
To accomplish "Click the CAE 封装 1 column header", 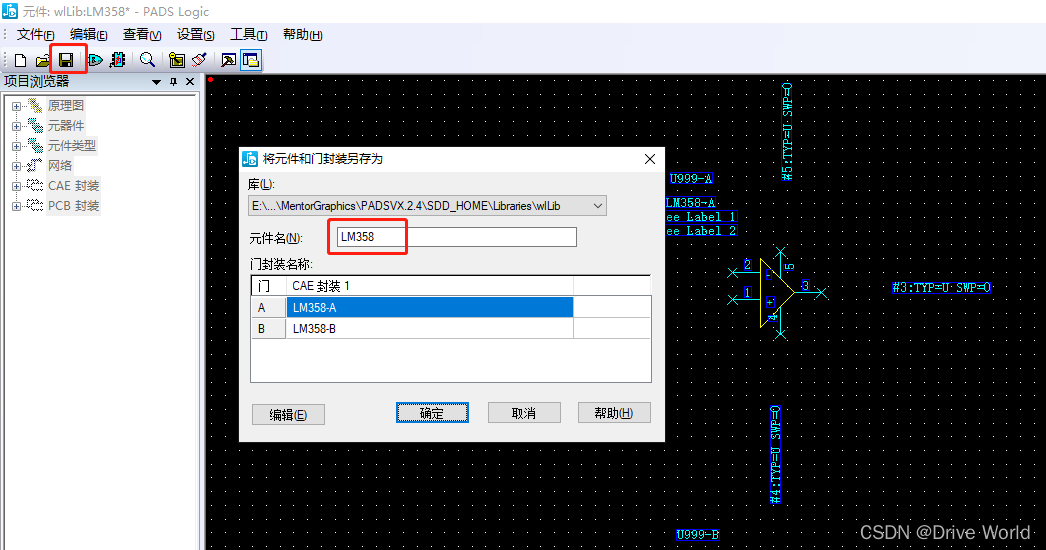I will click(430, 286).
